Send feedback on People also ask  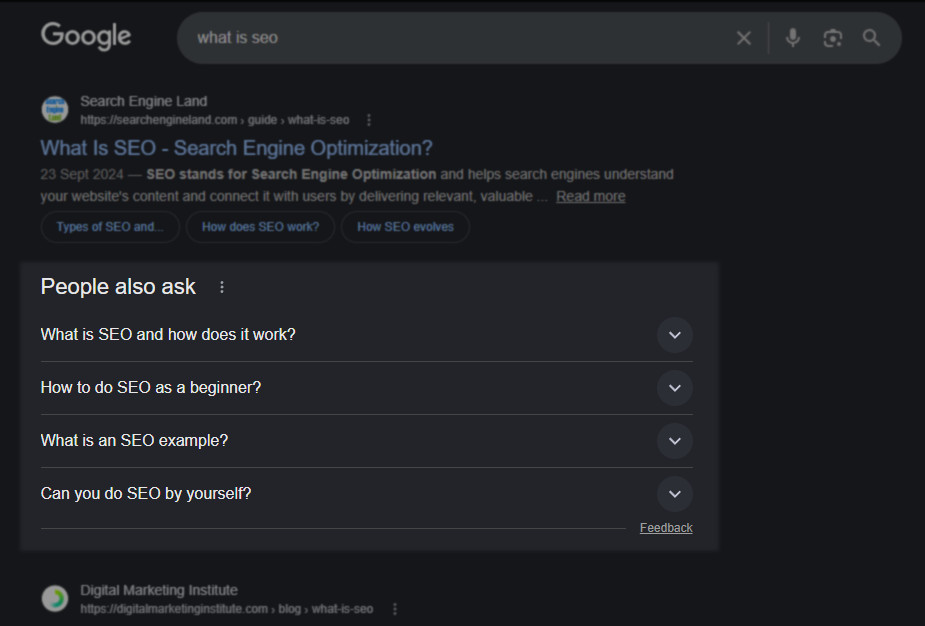[x=666, y=527]
